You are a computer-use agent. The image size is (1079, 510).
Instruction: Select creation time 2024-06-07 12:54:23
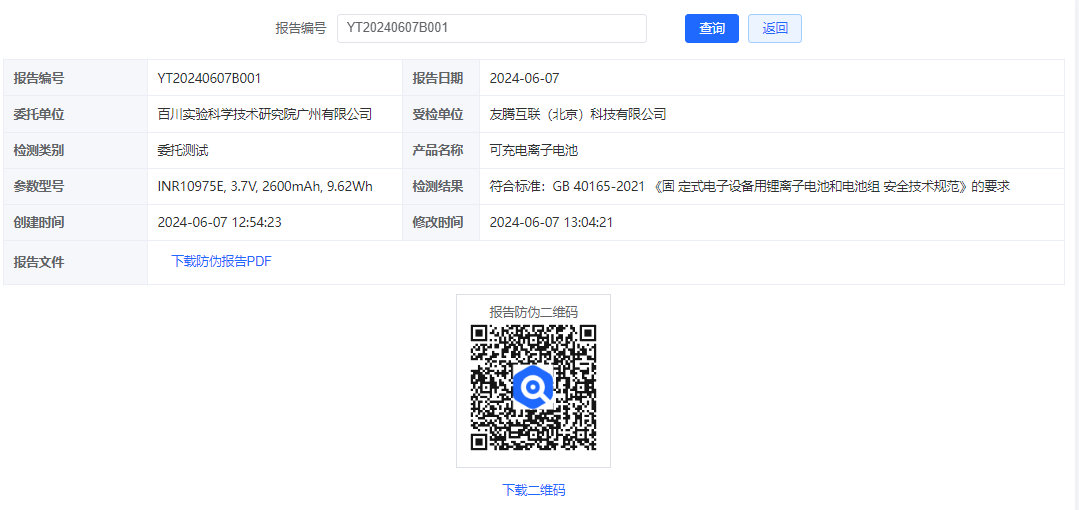point(220,222)
